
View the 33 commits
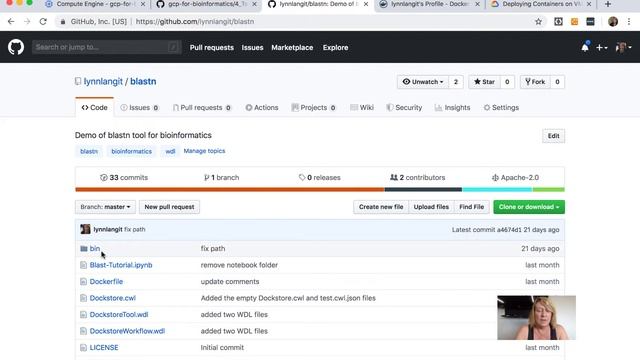(x=124, y=178)
